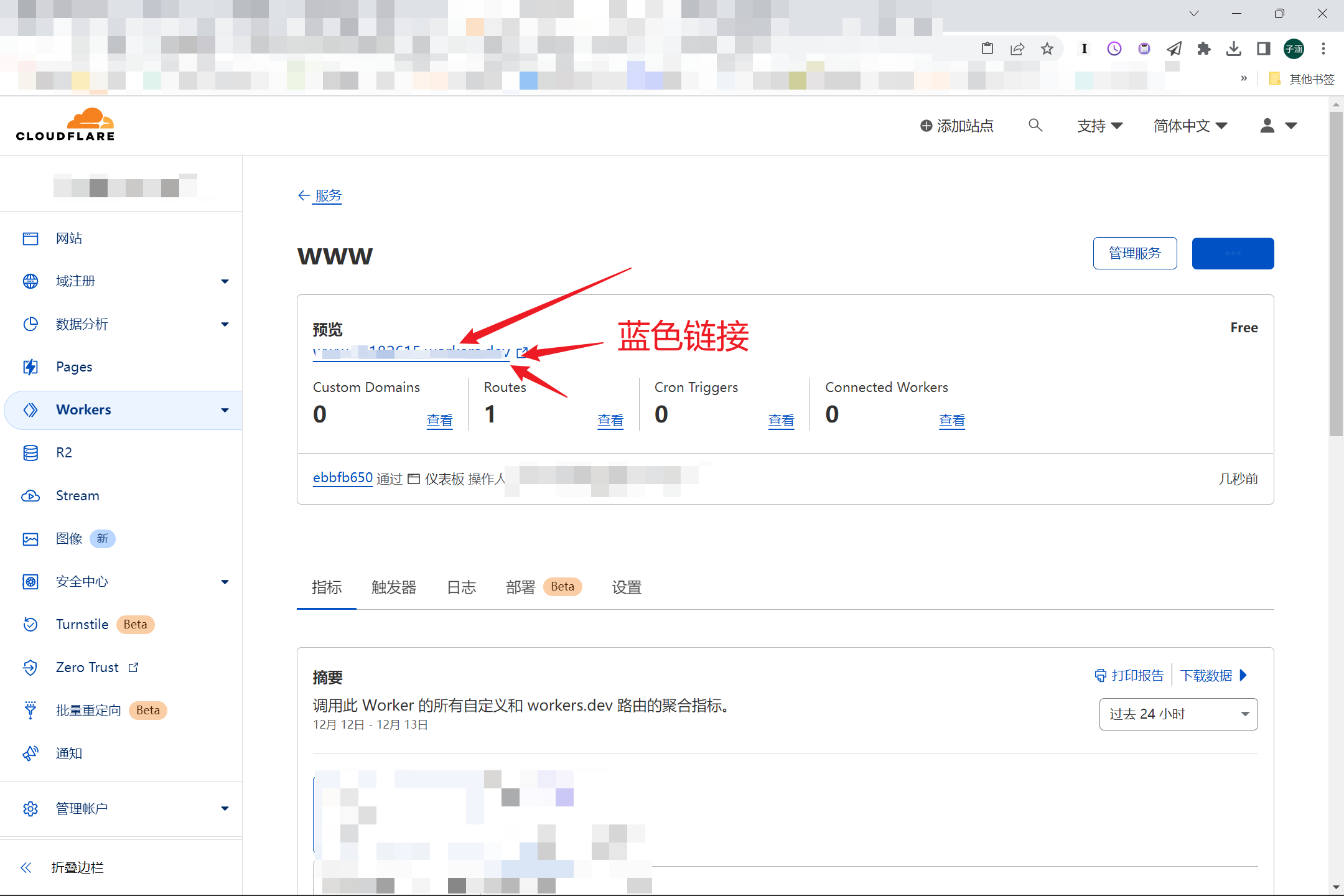
Task: Switch to the 触发器 tab
Action: pyautogui.click(x=394, y=587)
